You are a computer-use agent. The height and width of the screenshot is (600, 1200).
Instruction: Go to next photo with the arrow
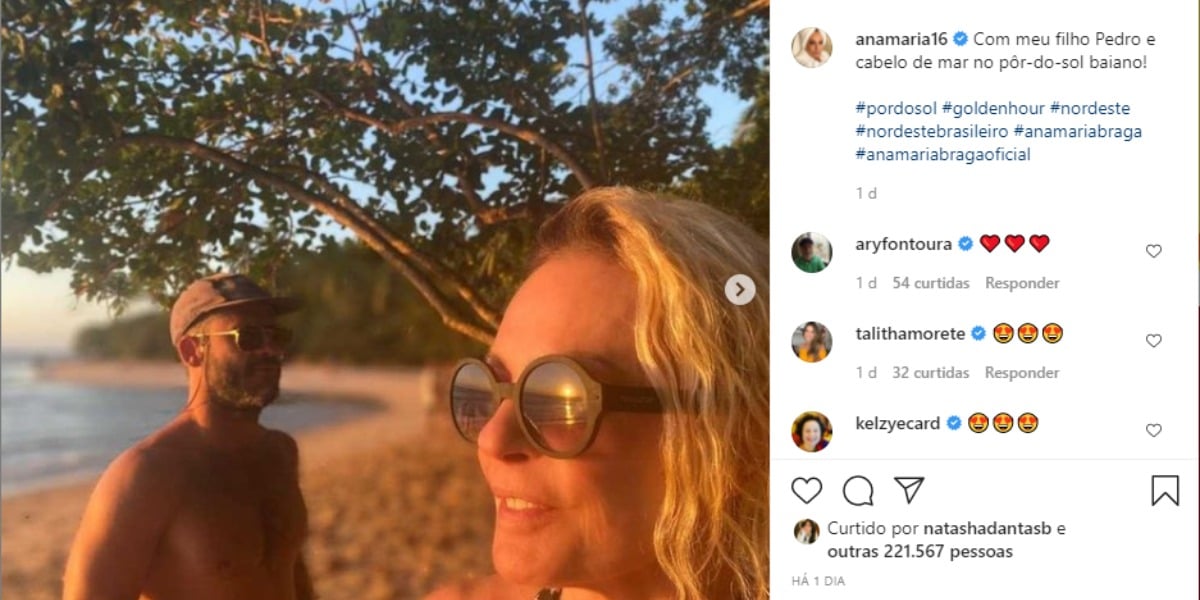point(739,290)
